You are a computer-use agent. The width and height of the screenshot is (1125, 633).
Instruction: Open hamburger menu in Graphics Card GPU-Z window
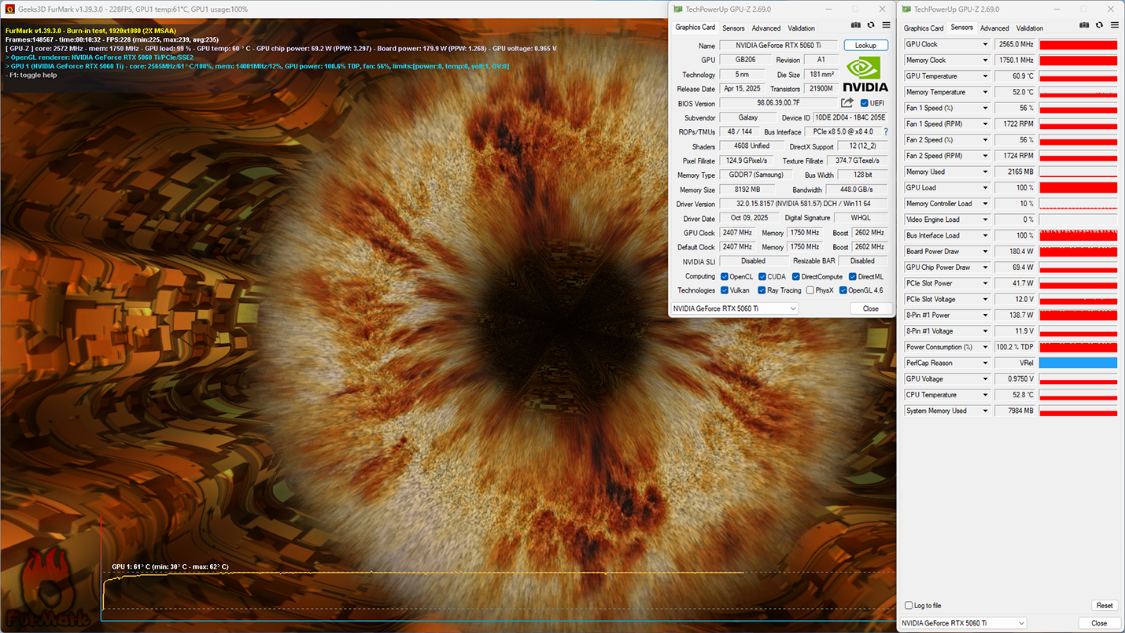(886, 25)
